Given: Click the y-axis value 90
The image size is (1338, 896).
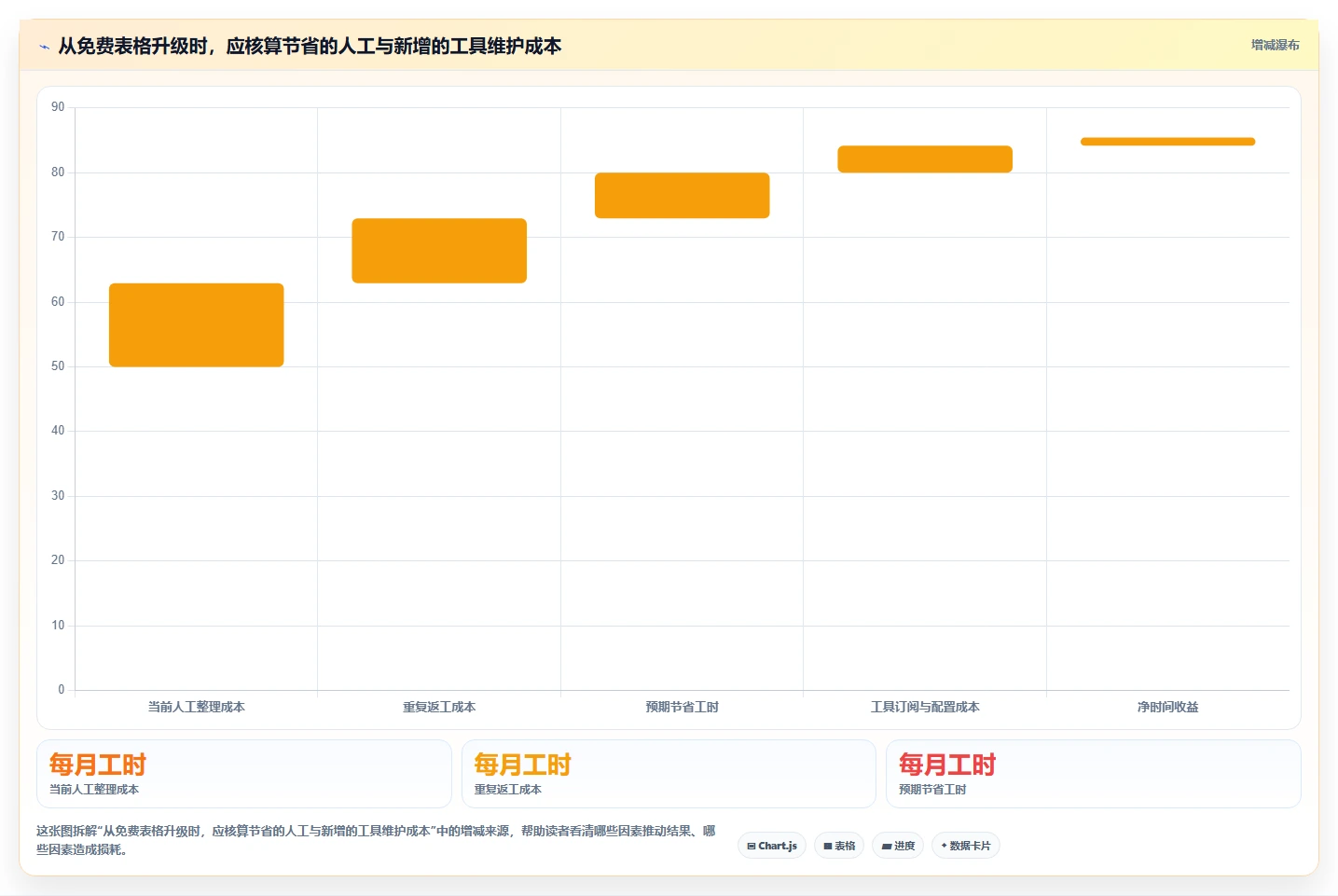Looking at the screenshot, I should [x=58, y=107].
